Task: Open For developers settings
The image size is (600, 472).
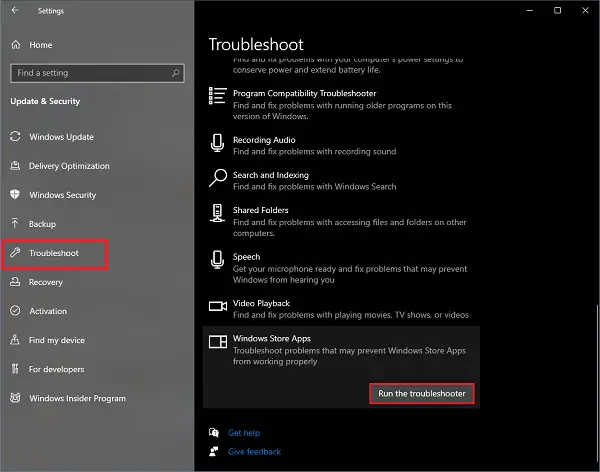Action: click(x=56, y=369)
